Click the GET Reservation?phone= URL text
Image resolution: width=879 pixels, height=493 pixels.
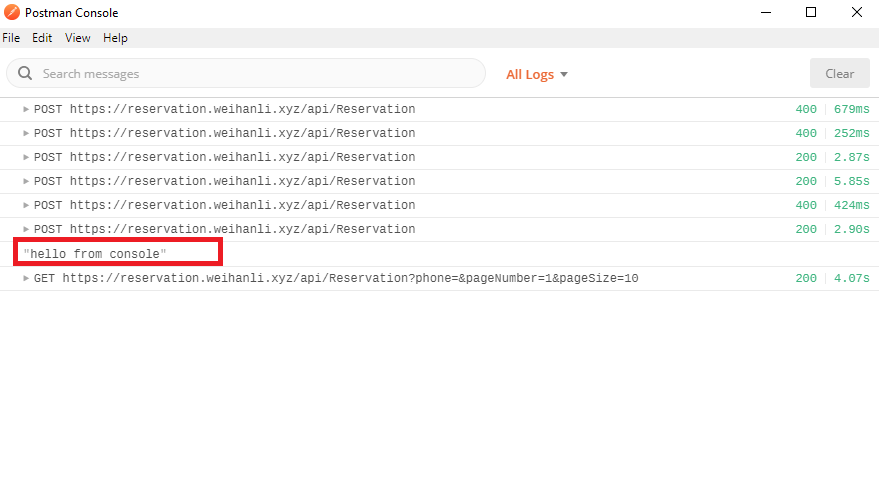click(x=350, y=278)
